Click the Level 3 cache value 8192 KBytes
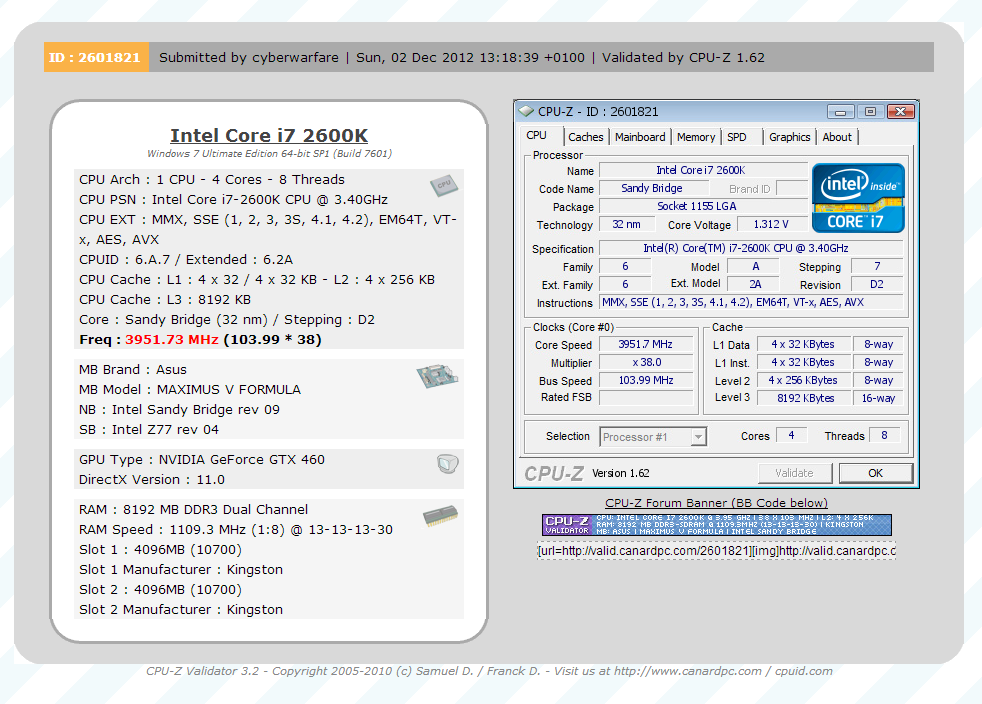Image resolution: width=982 pixels, height=704 pixels. (x=803, y=398)
